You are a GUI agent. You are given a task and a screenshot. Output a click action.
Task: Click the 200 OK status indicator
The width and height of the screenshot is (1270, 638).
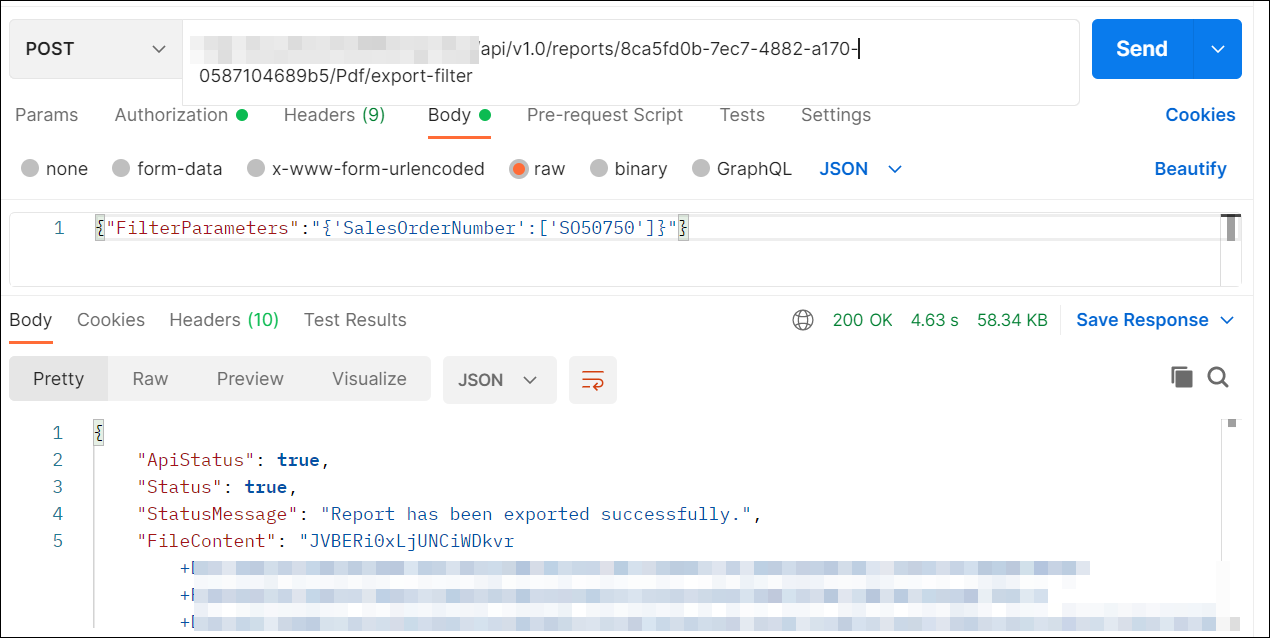pyautogui.click(x=862, y=320)
